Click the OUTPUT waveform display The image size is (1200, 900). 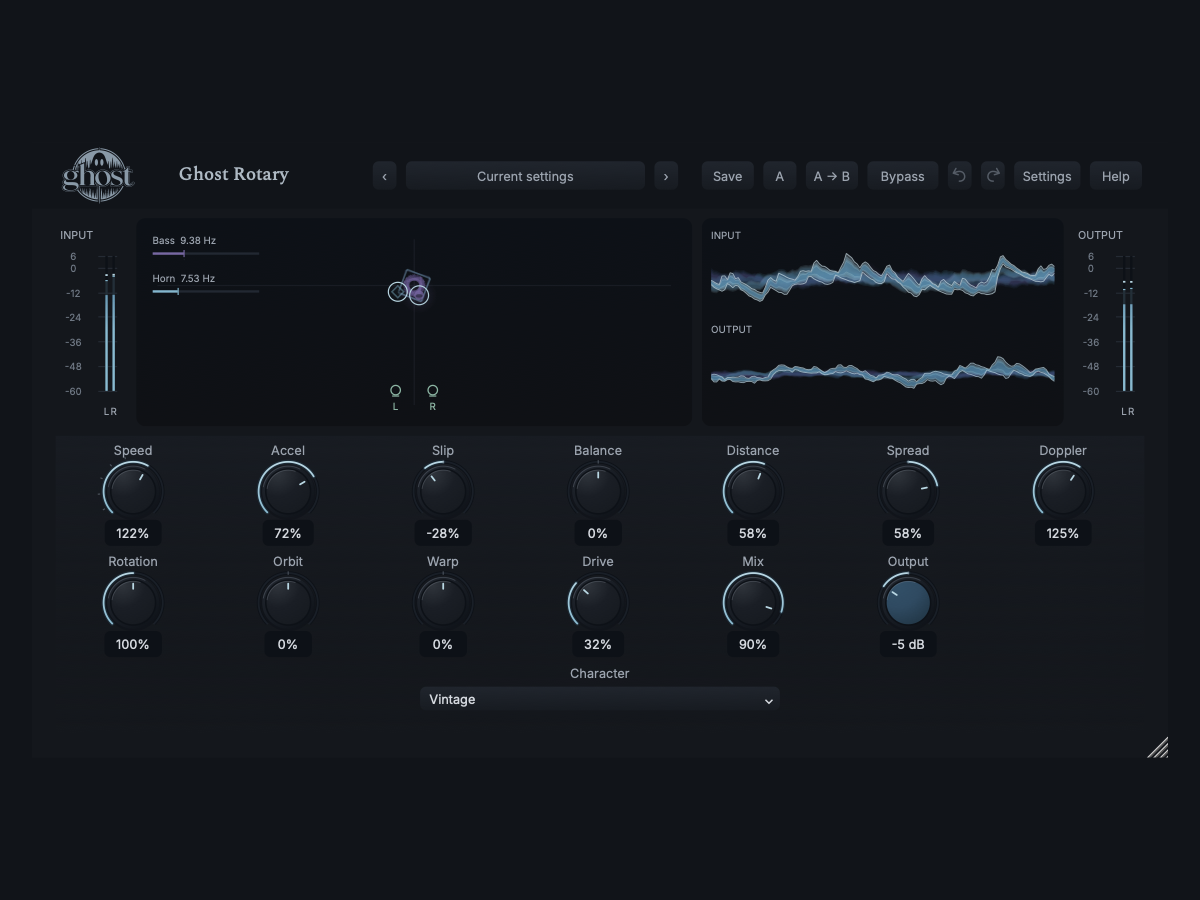(883, 372)
